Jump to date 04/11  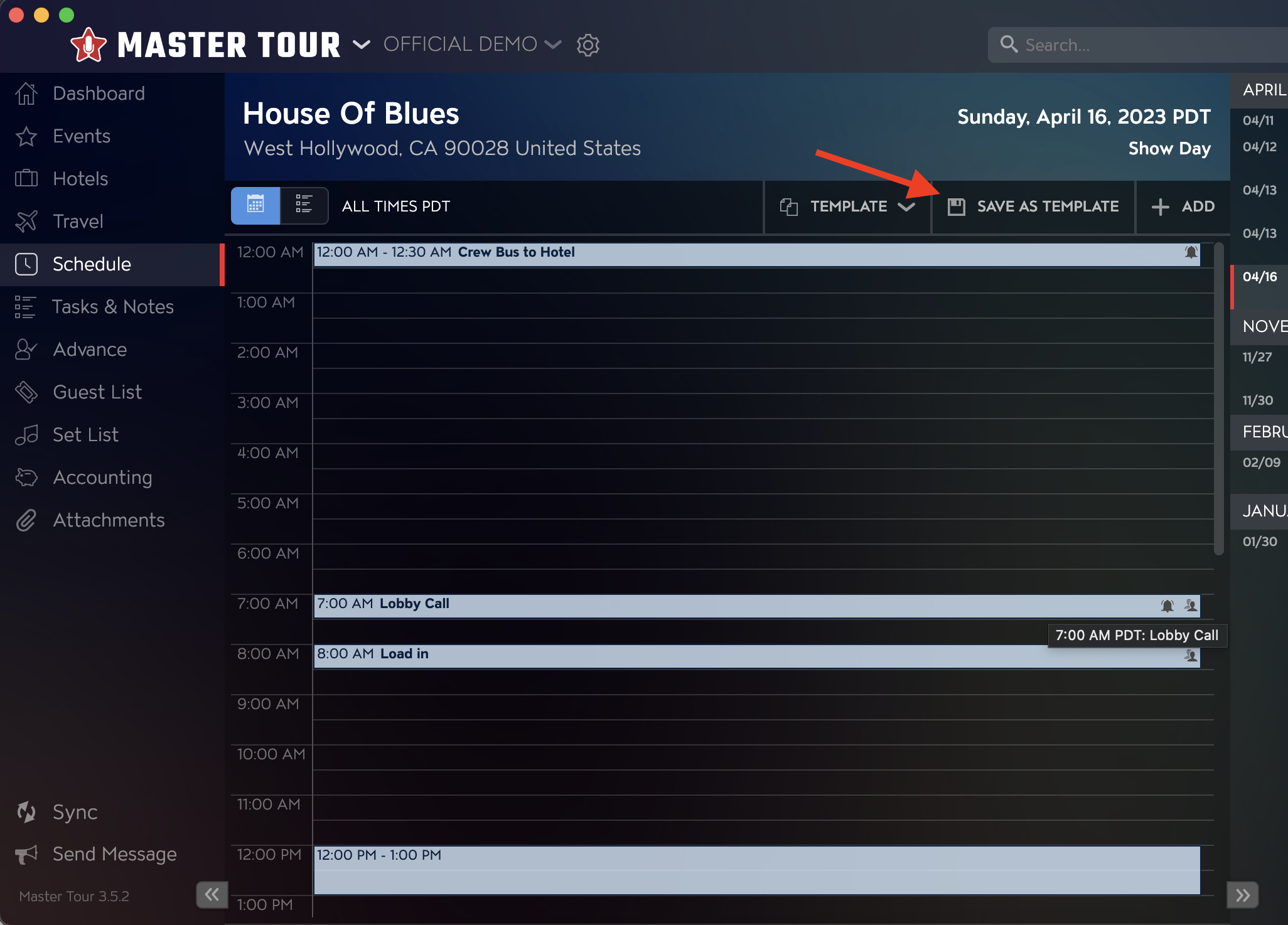point(1258,120)
